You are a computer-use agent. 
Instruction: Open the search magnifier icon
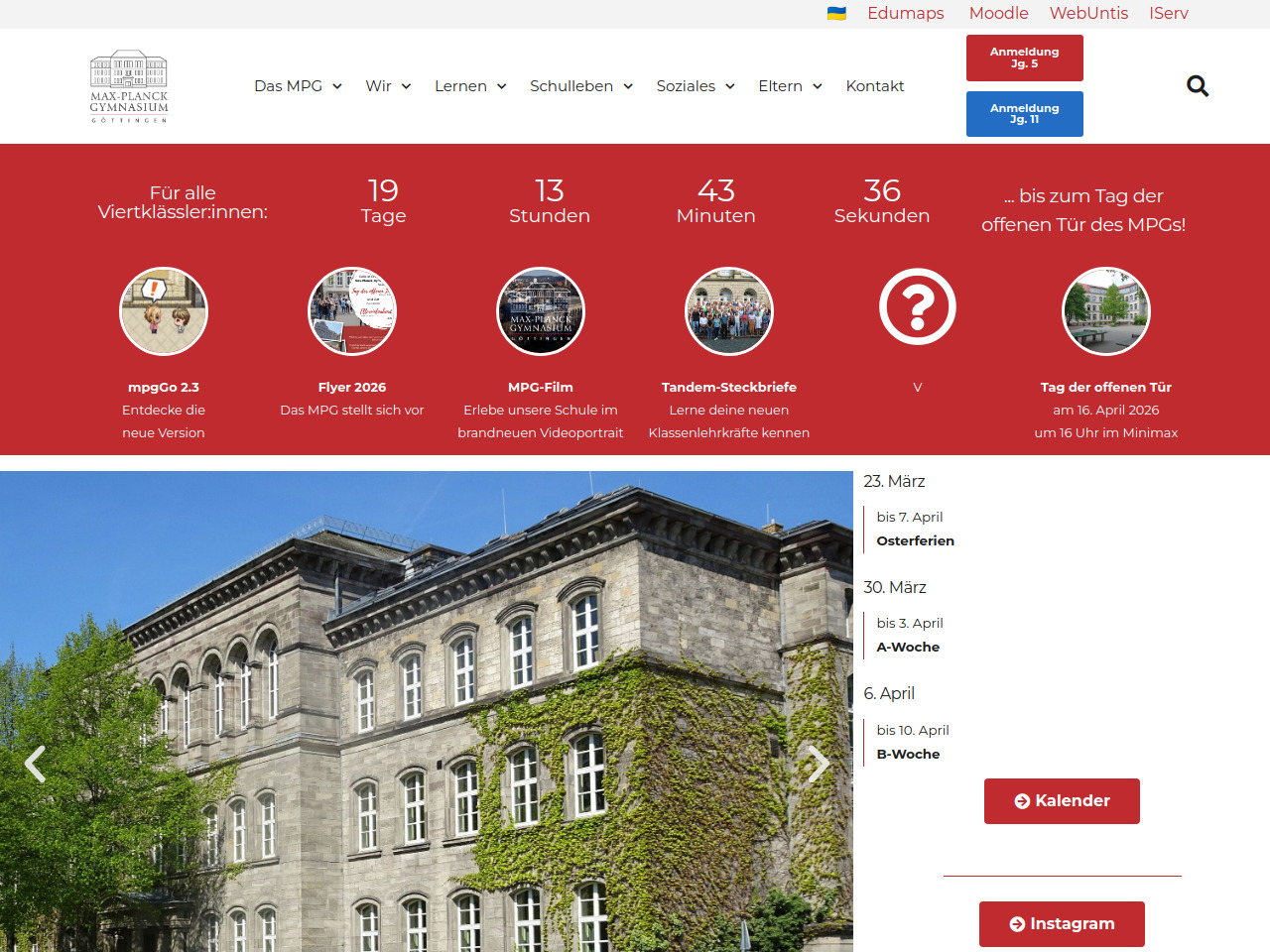(1198, 86)
